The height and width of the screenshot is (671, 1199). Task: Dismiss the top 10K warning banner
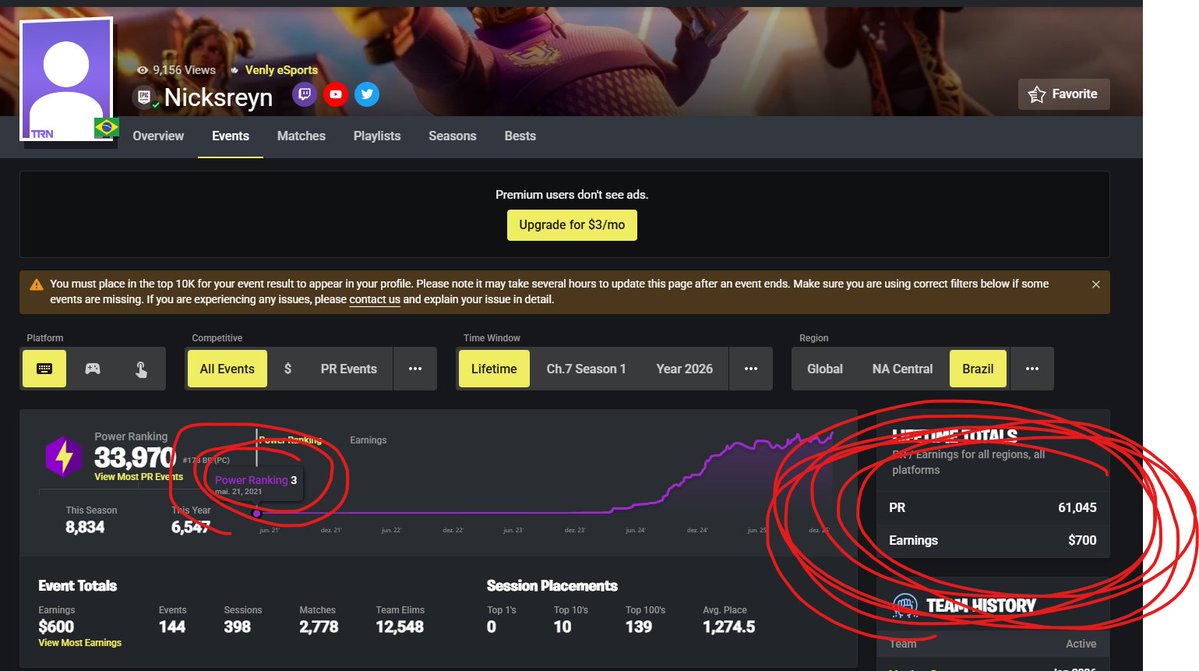point(1096,284)
